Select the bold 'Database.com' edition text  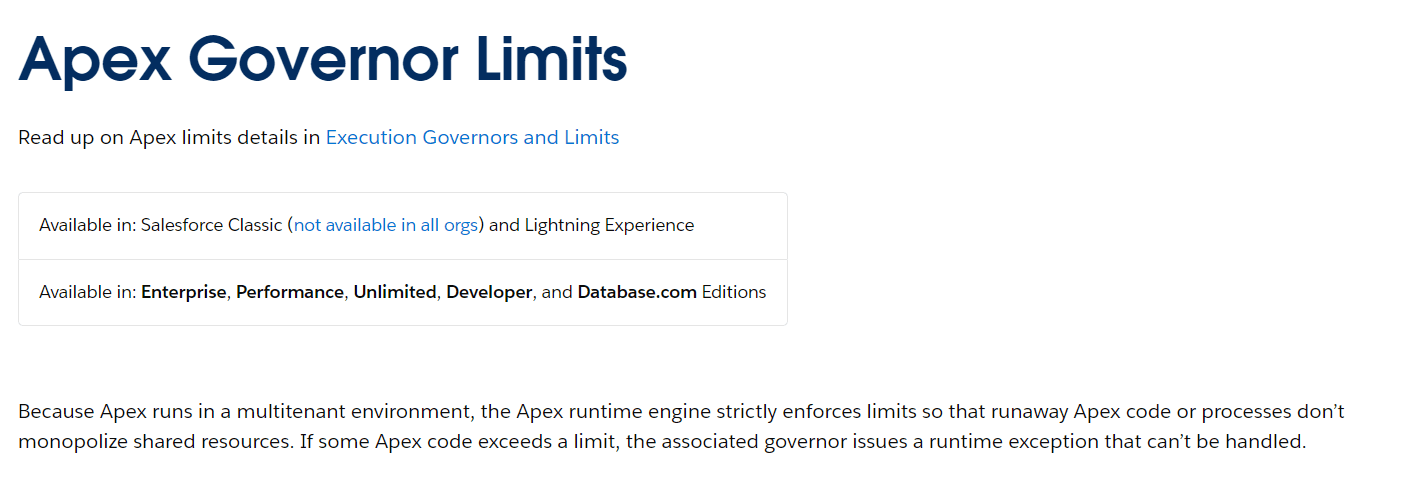click(x=637, y=293)
